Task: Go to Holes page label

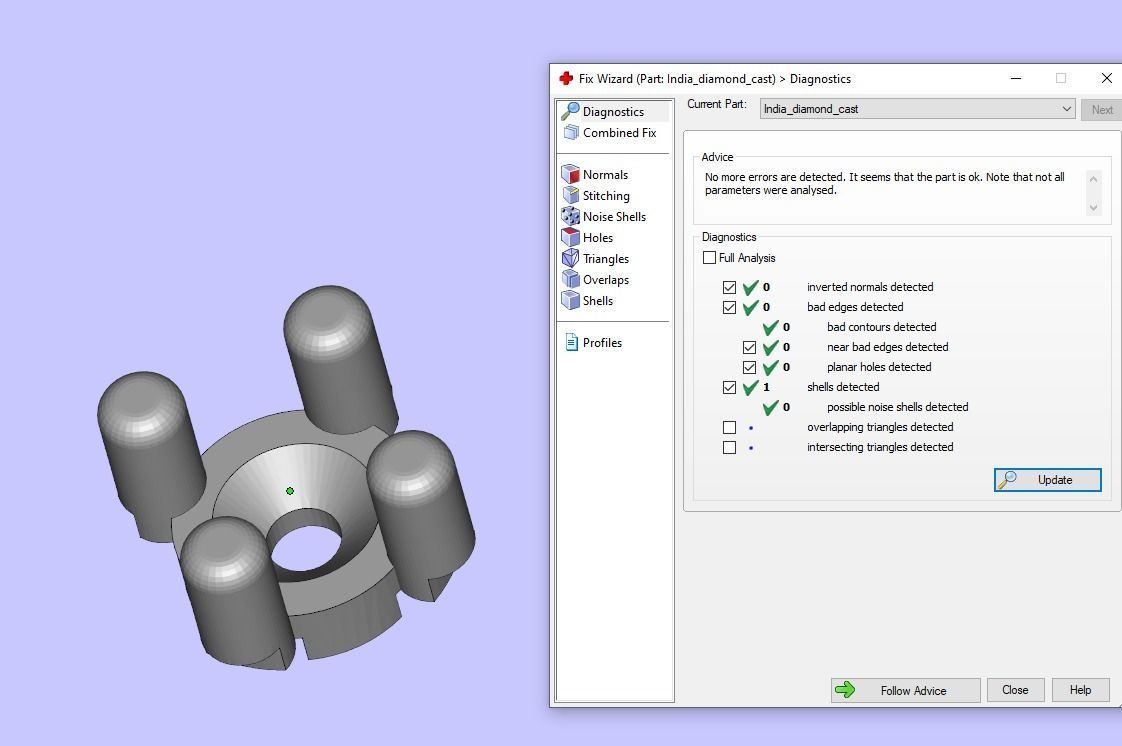Action: (597, 237)
